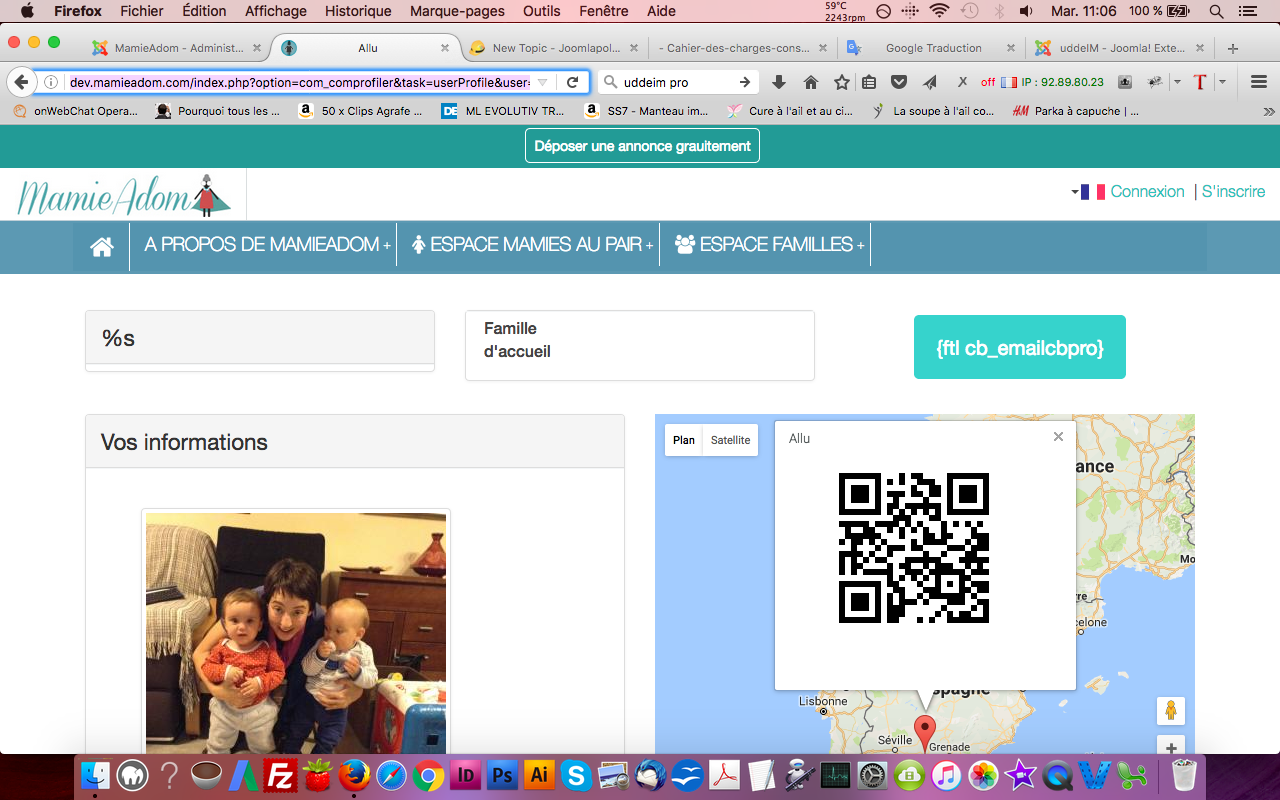Launch Skype from the Dock
Image resolution: width=1280 pixels, height=800 pixels.
coord(575,774)
